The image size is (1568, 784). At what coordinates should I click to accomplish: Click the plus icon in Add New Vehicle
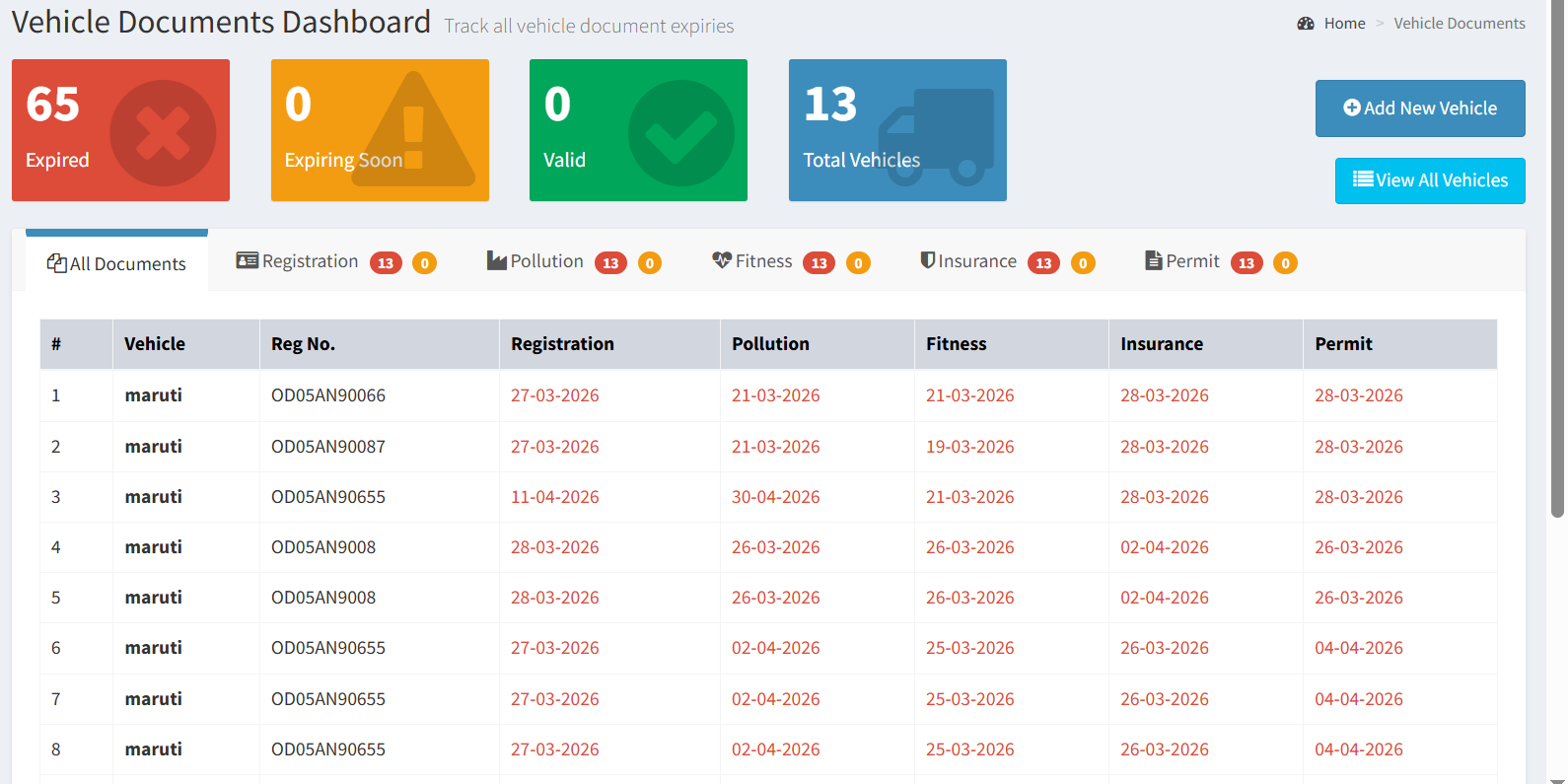[x=1352, y=107]
